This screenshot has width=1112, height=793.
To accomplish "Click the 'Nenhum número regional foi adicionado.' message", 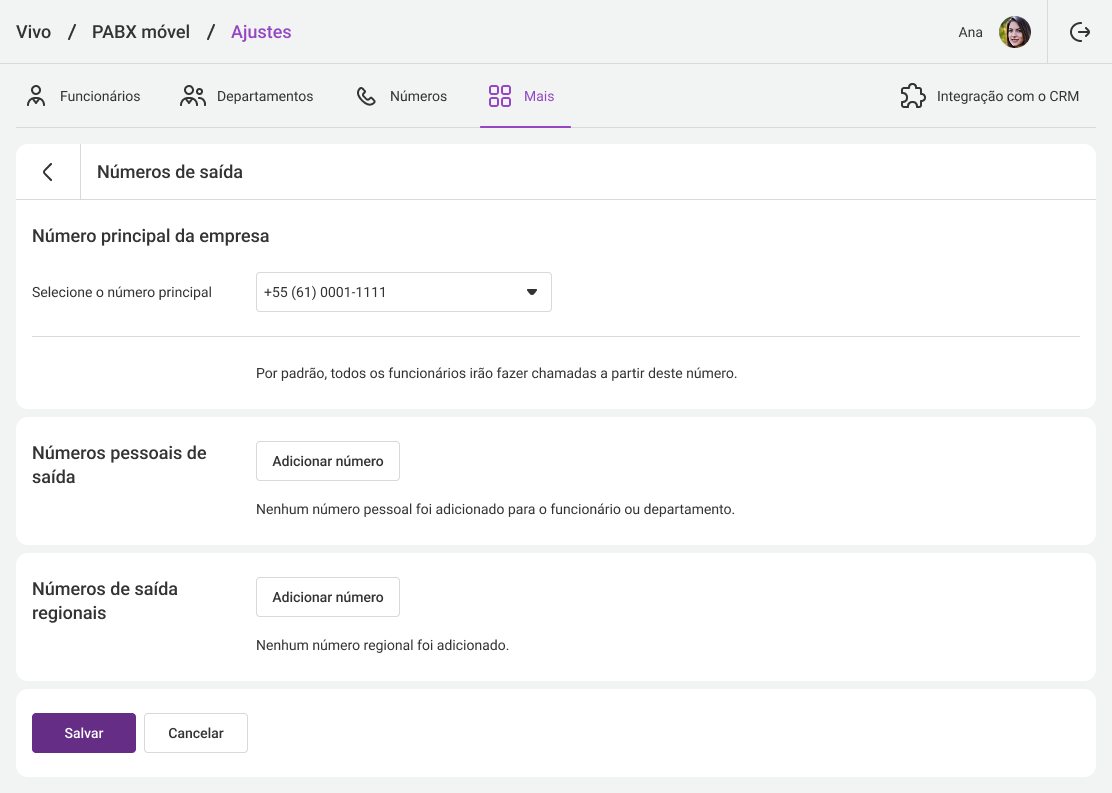I will [x=382, y=645].
